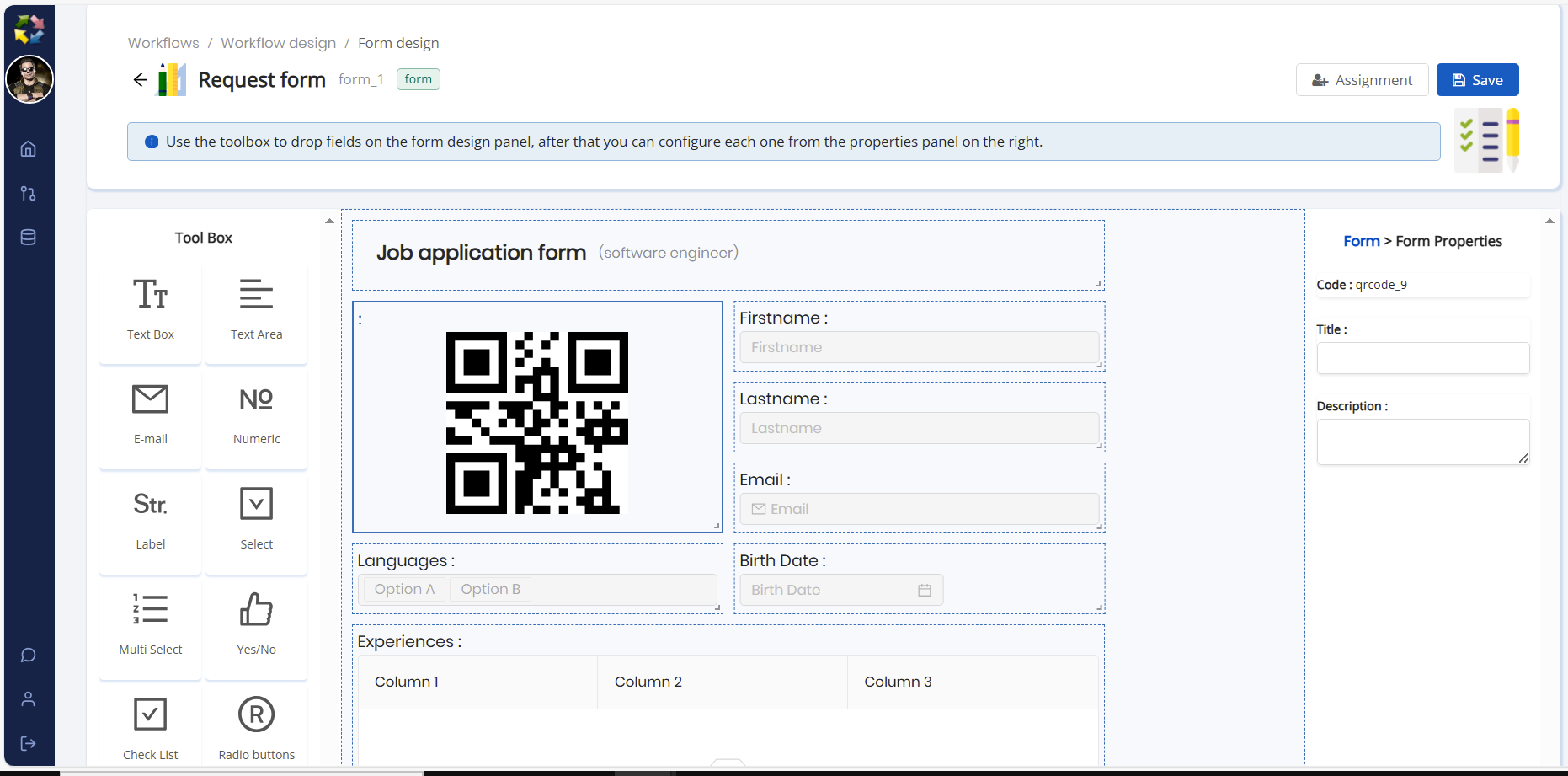Click the Save button
This screenshot has height=776, width=1568.
1477,80
